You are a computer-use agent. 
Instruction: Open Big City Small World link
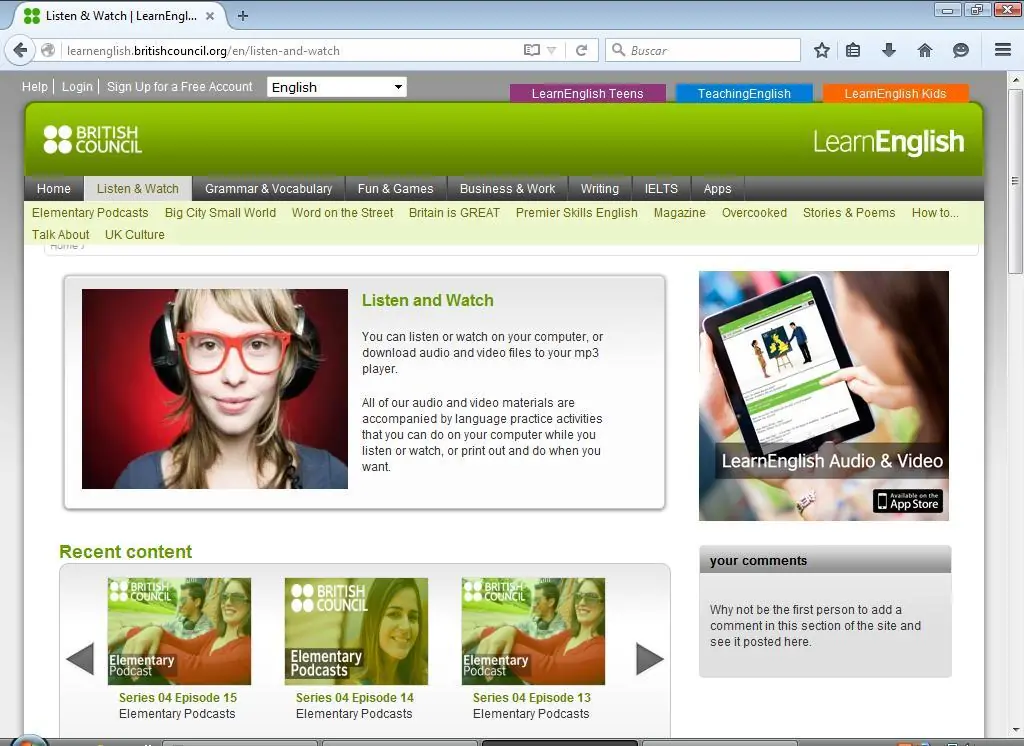pos(220,213)
